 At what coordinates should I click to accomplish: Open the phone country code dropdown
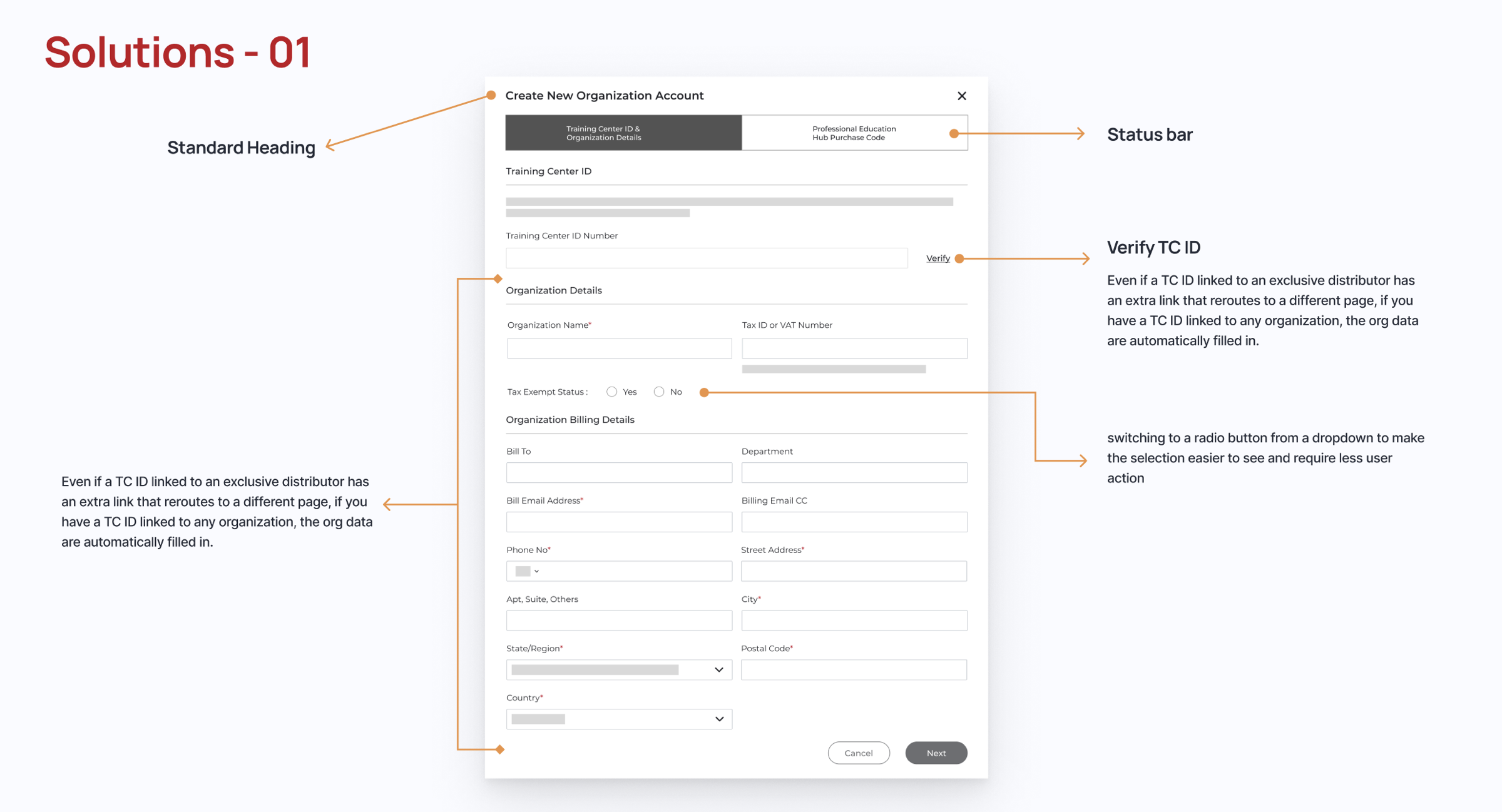coord(527,571)
